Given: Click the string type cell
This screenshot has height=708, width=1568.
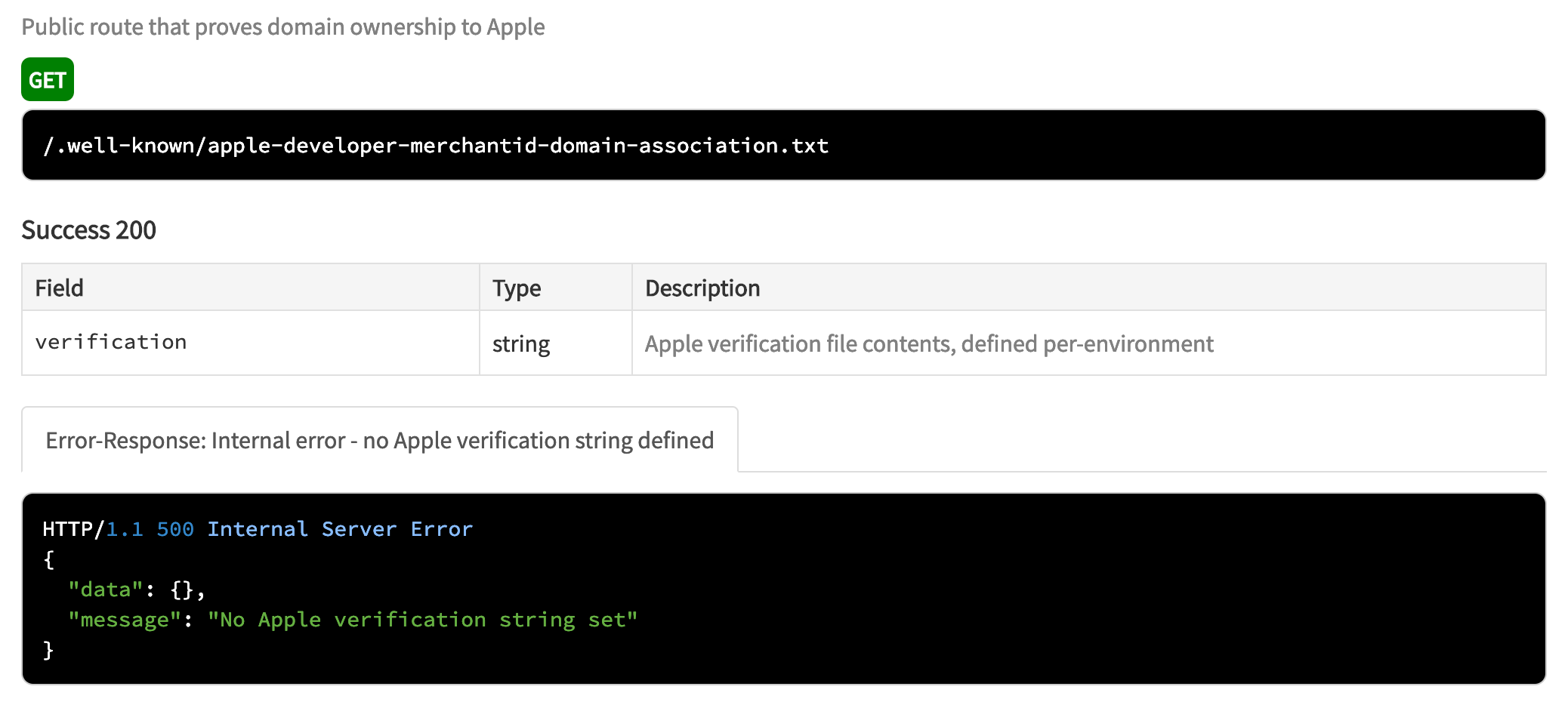Looking at the screenshot, I should click(x=520, y=344).
